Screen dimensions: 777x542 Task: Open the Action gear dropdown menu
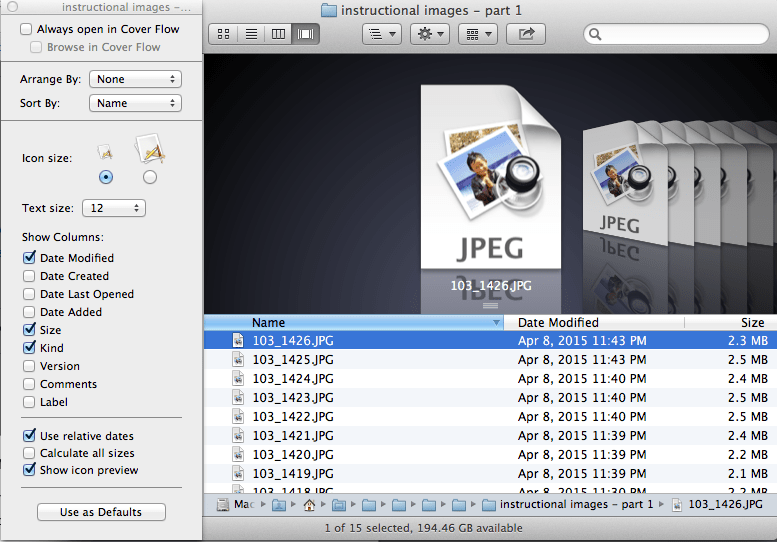[x=430, y=34]
